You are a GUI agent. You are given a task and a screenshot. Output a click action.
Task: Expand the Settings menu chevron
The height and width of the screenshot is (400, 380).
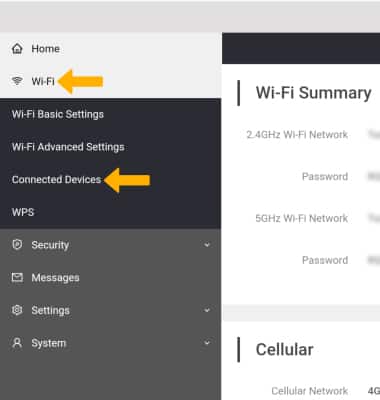(x=207, y=310)
